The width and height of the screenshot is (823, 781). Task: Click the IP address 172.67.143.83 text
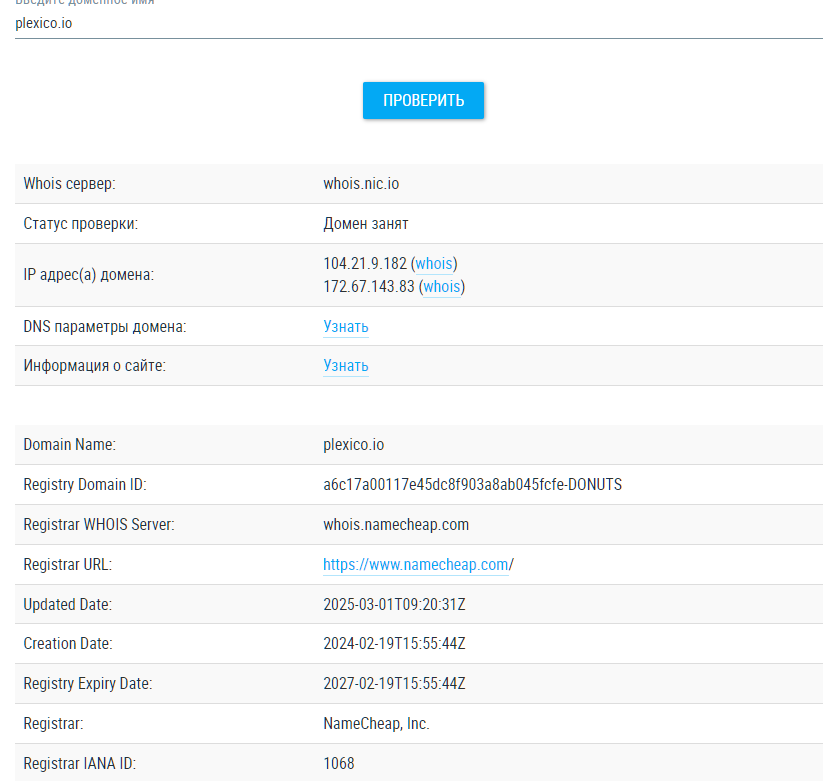pos(368,287)
